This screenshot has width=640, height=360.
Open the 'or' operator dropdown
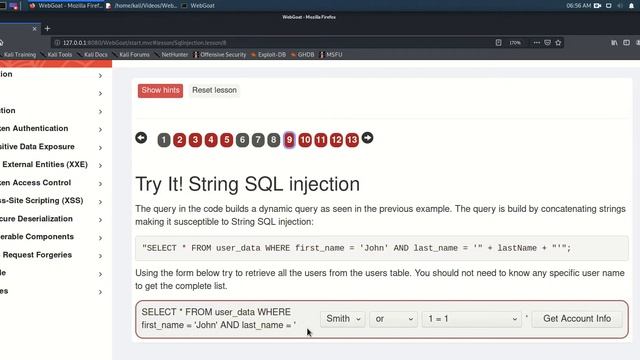tap(393, 319)
